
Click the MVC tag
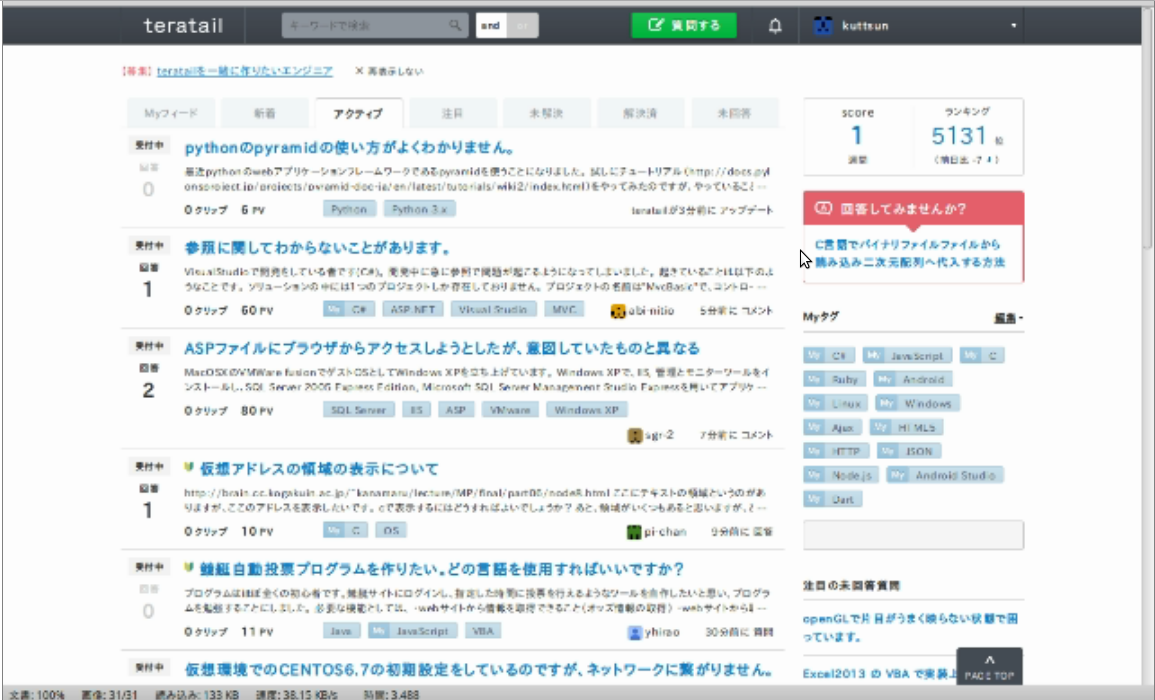(564, 309)
